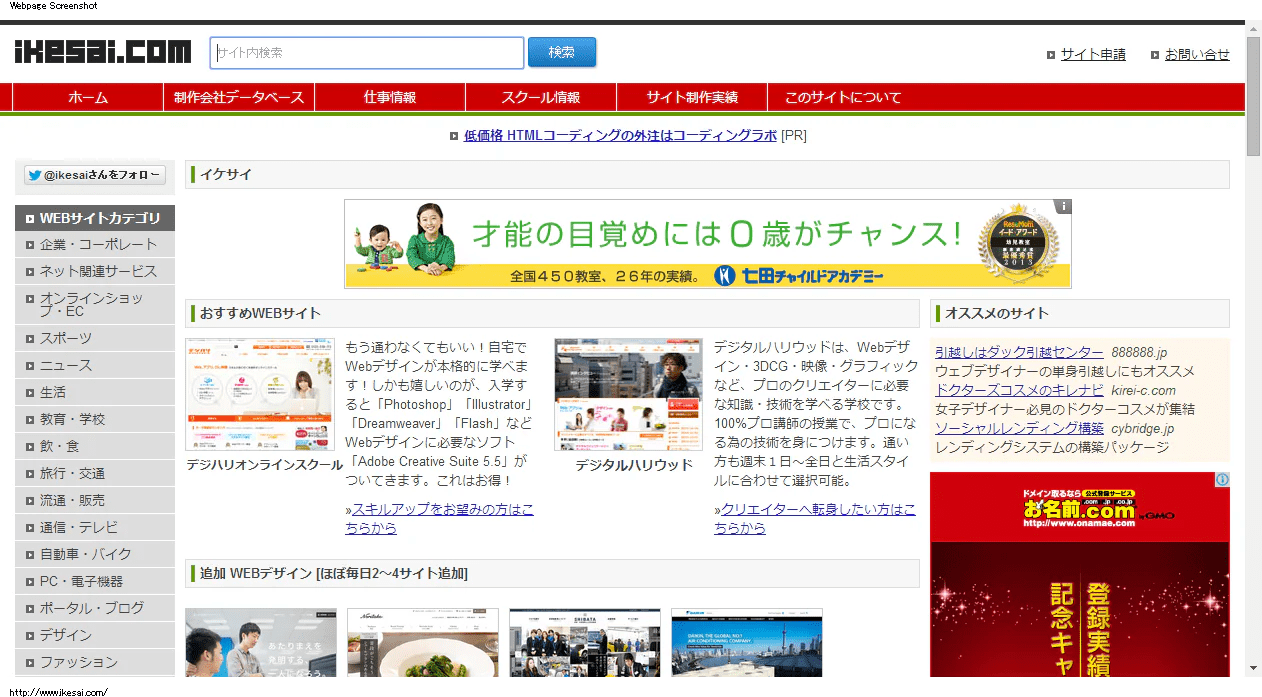
Task: Focus the サイト内検索 search field
Action: 367,53
